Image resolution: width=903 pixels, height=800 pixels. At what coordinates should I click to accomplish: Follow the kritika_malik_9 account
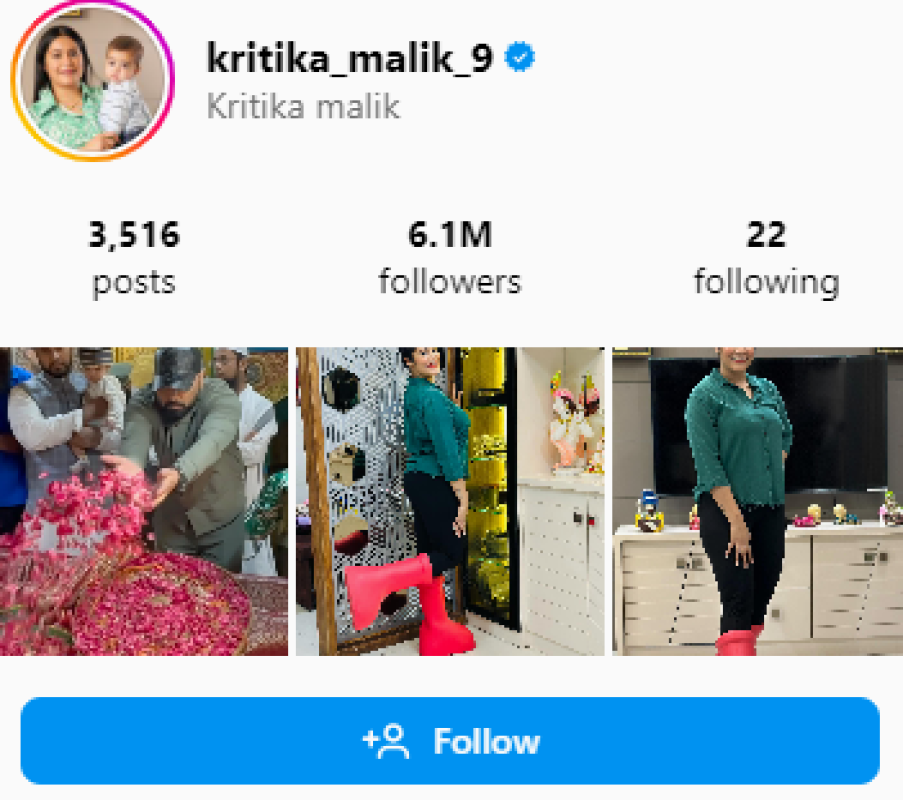coord(450,741)
